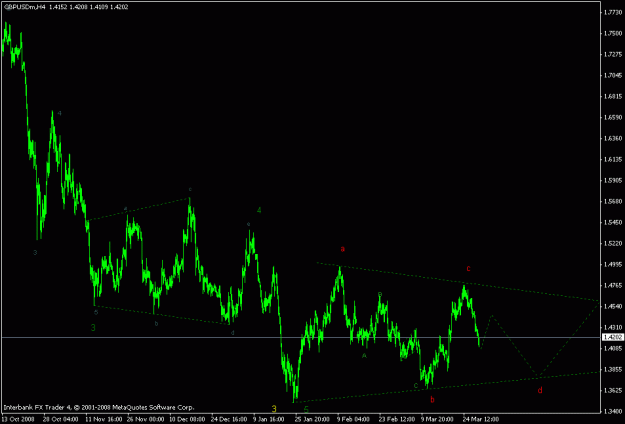Click the 1.7730 price axis label
This screenshot has width=625, height=424.
pos(612,12)
